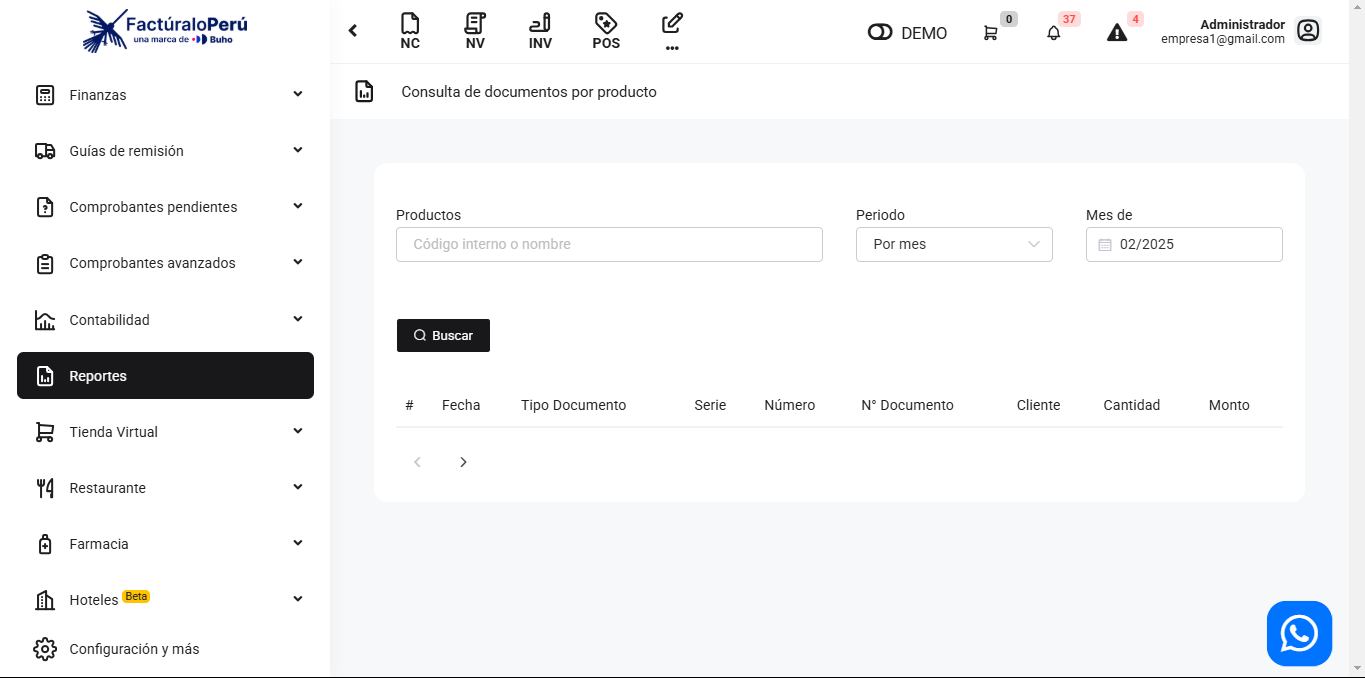Screen dimensions: 1365x678
Task: Toggle the DEMO mode switch
Action: [x=880, y=33]
